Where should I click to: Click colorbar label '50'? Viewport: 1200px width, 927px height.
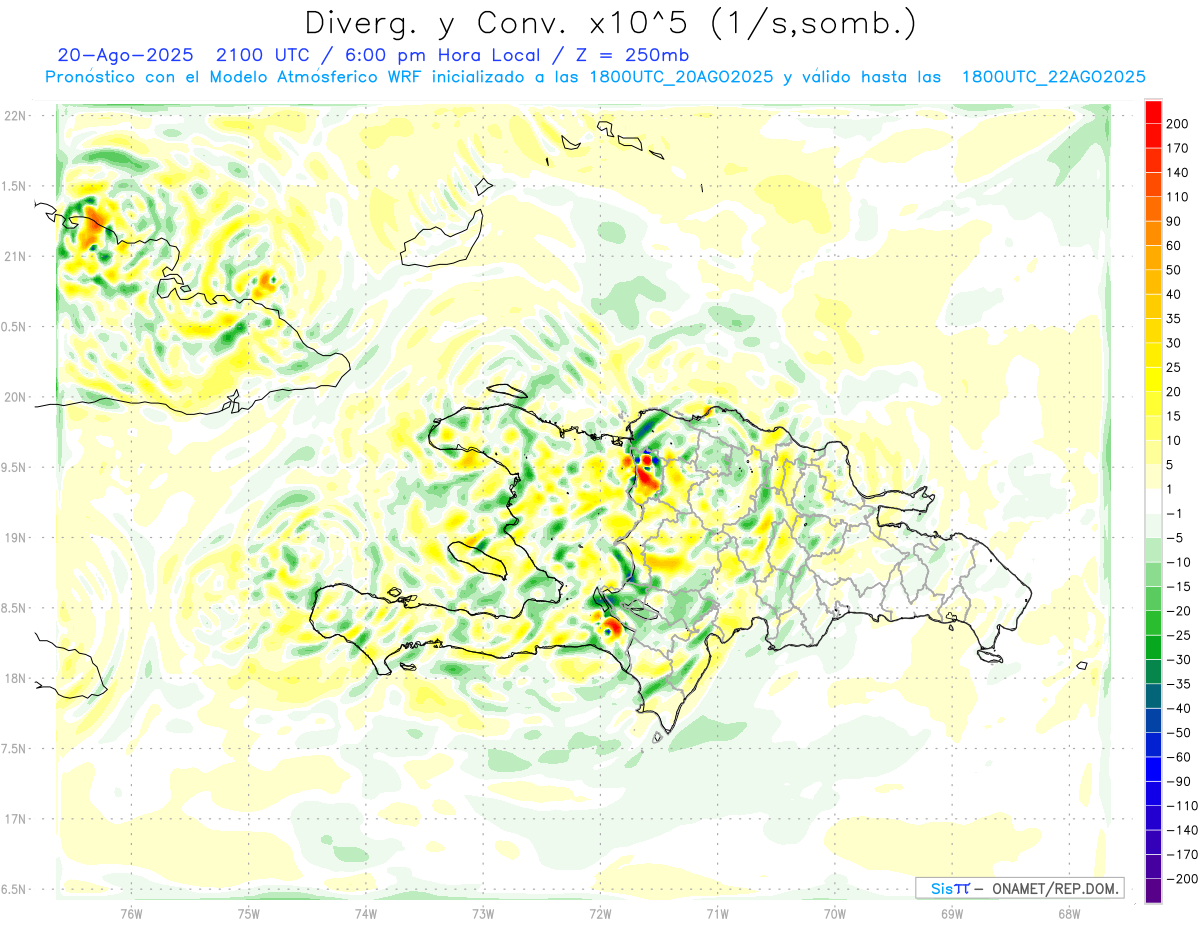[x=1174, y=270]
